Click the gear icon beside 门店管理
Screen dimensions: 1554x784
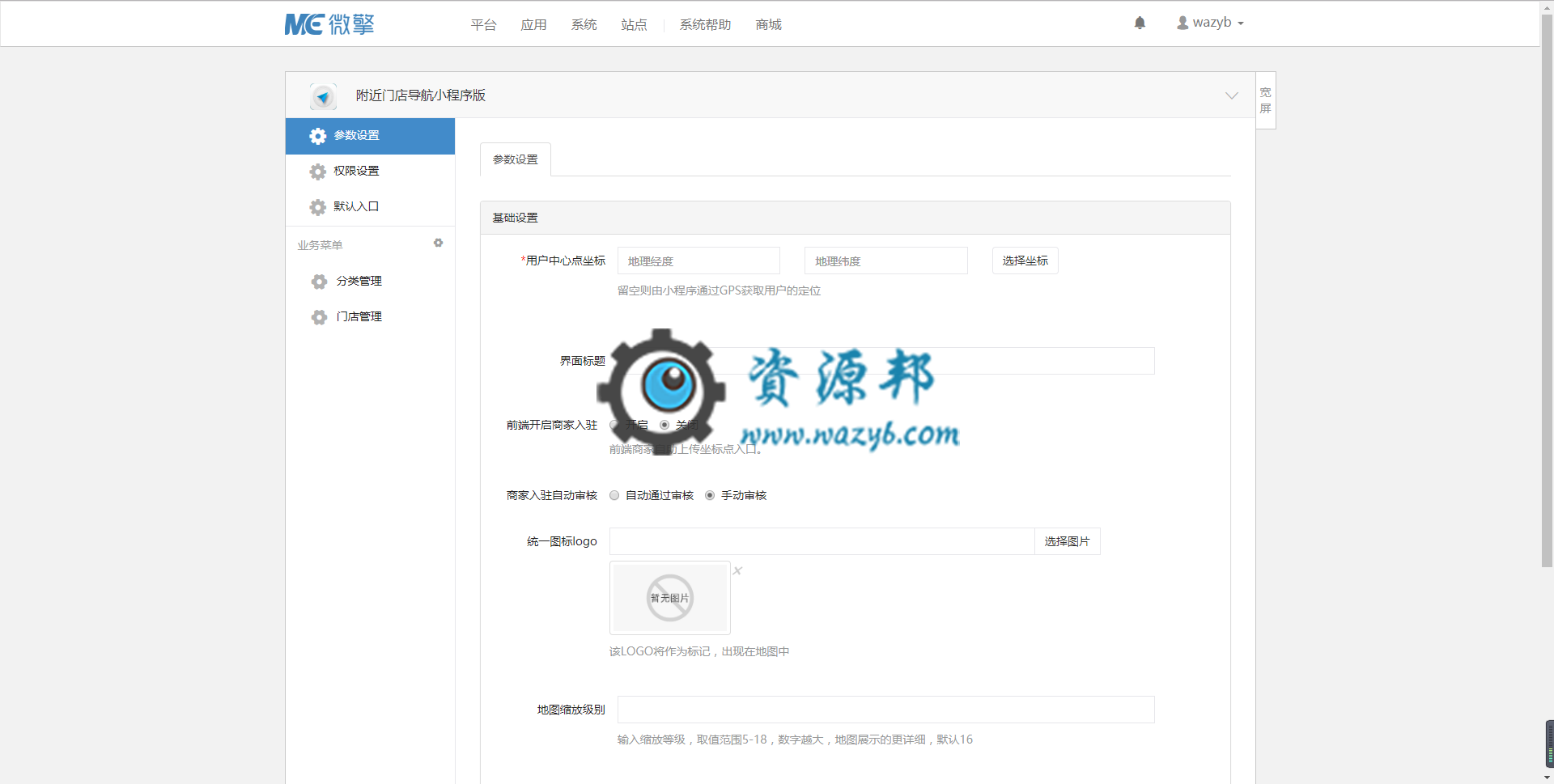(320, 317)
